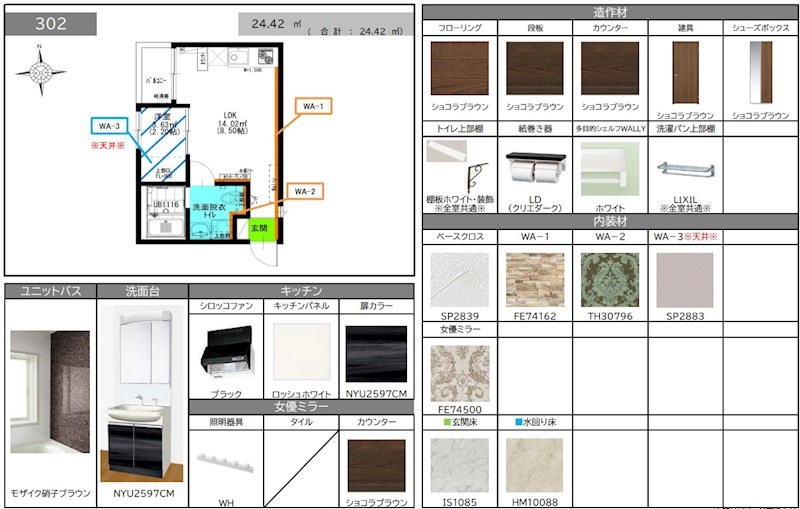Screen dimensions: 800x509
Task: Select the フローリング brown wood swatch
Action: [458, 69]
